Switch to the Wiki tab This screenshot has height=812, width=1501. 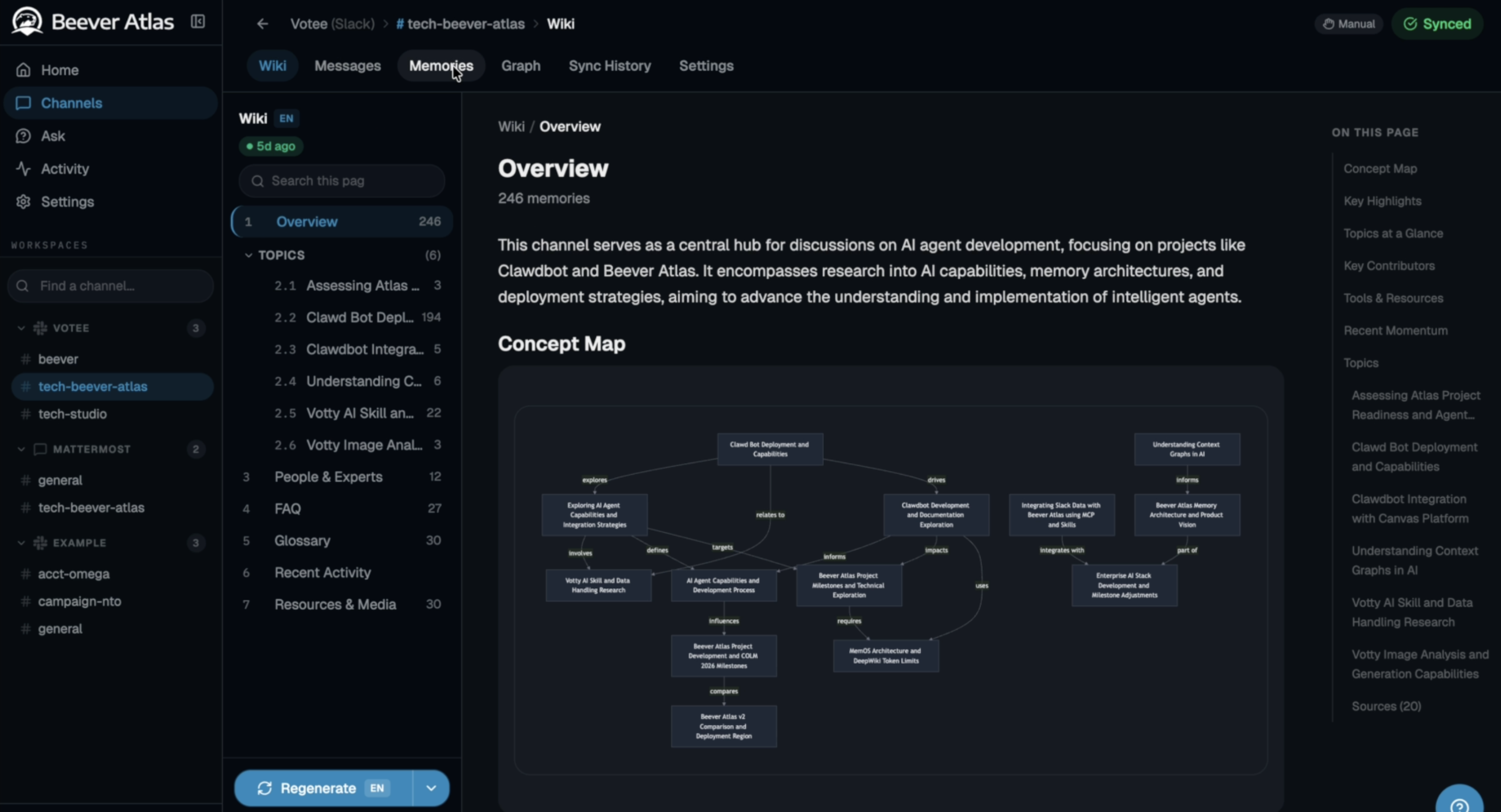tap(272, 65)
